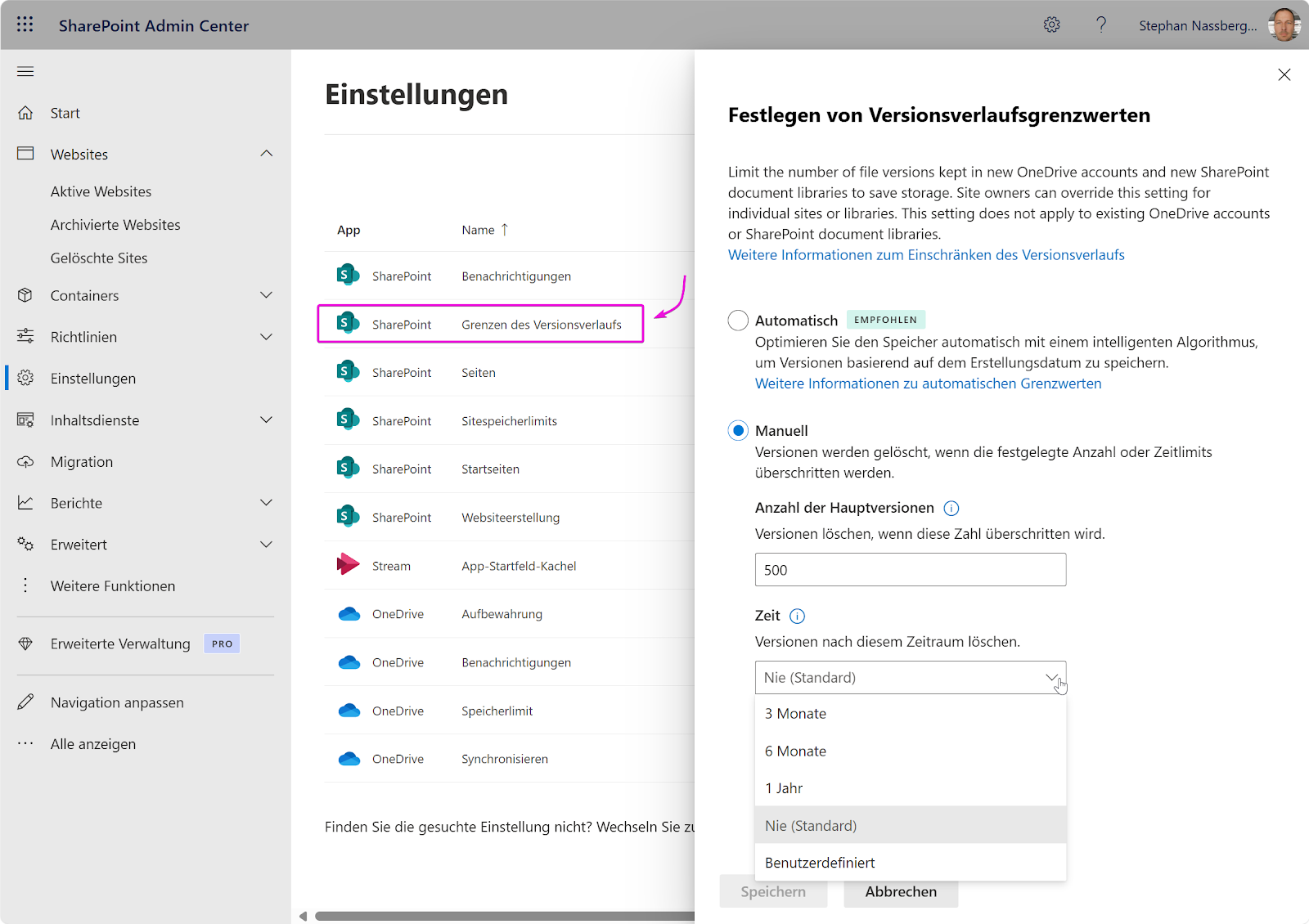Open the Startseiten setting row
Viewport: 1309px width, 924px height.
(x=509, y=469)
